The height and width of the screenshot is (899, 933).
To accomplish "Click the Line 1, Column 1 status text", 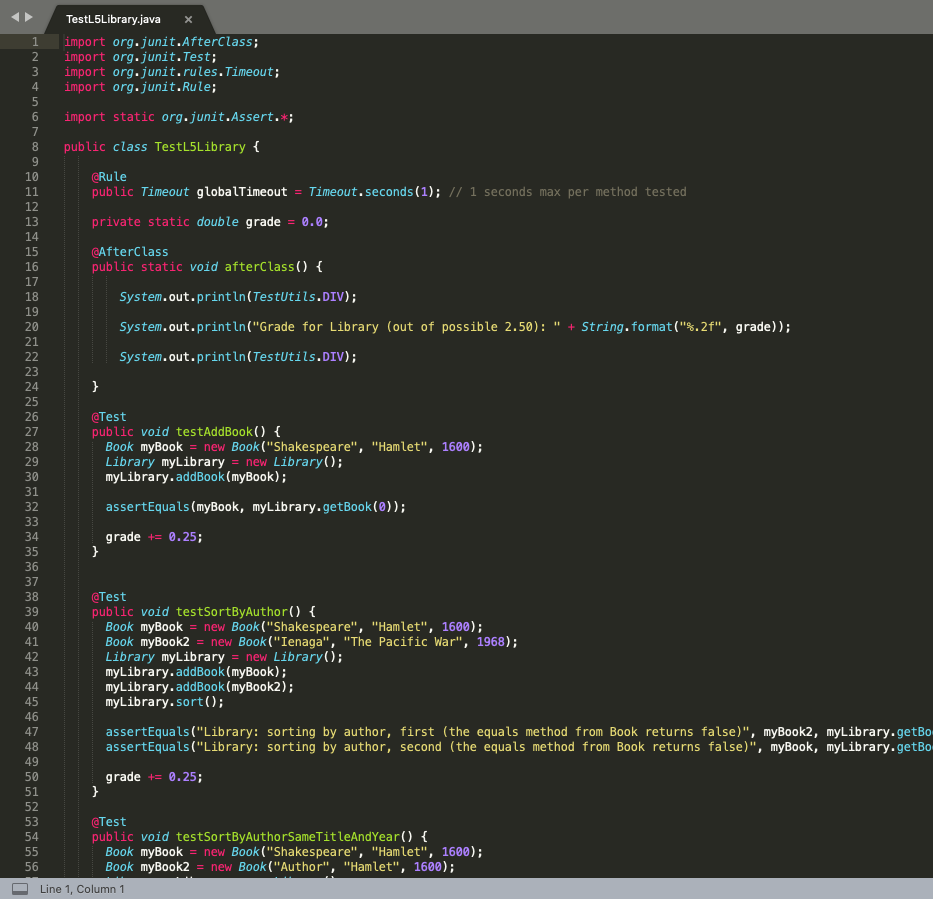I will (x=82, y=888).
